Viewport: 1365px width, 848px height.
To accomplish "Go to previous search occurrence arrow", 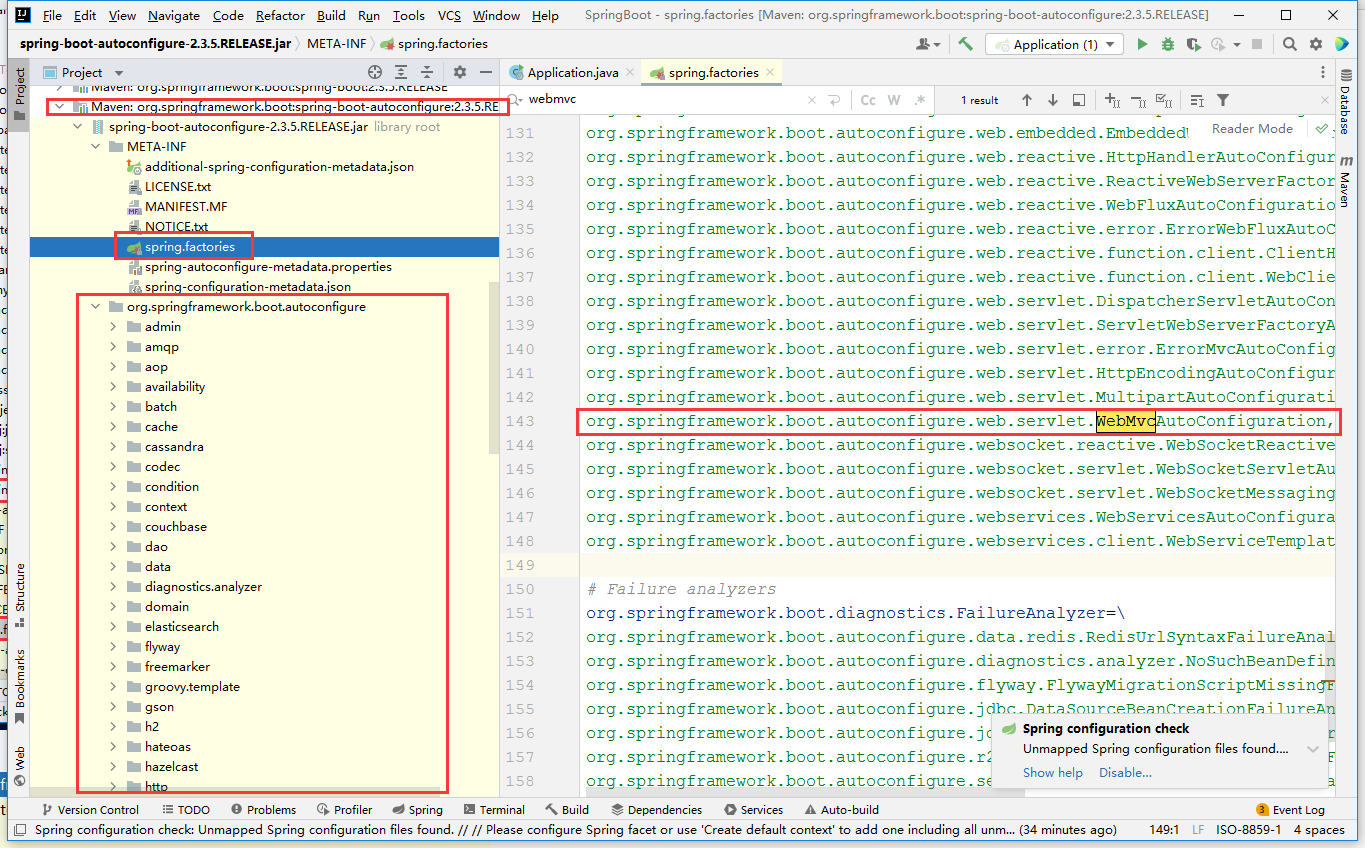I will click(1027, 100).
